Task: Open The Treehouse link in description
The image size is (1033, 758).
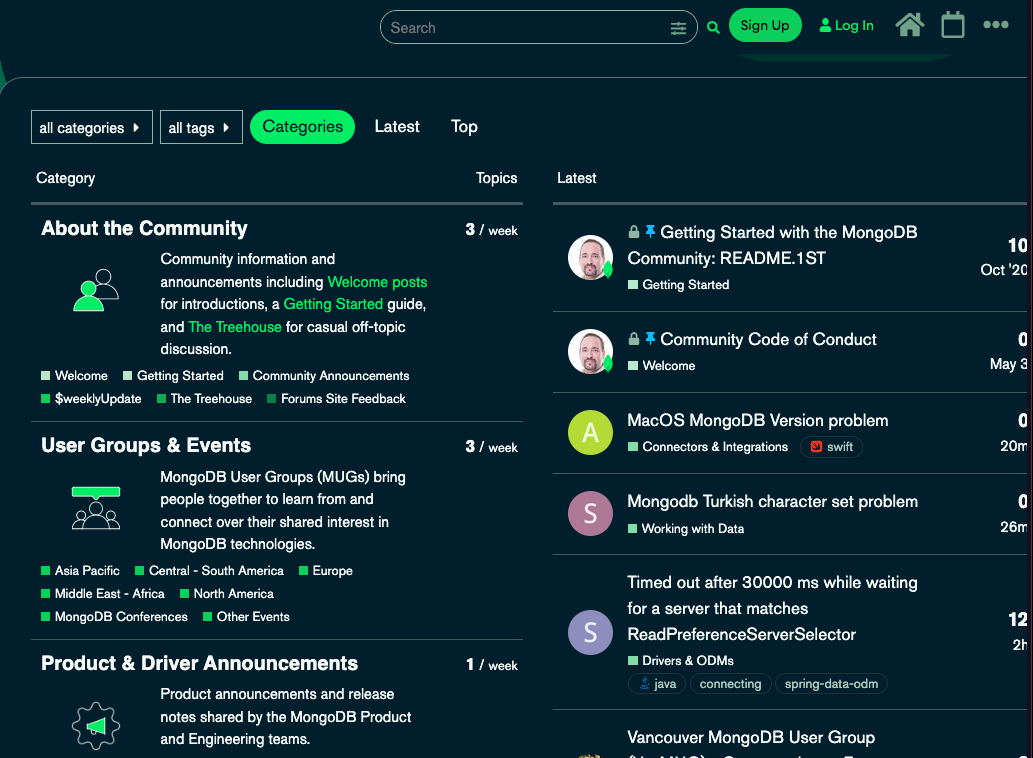Action: tap(235, 327)
